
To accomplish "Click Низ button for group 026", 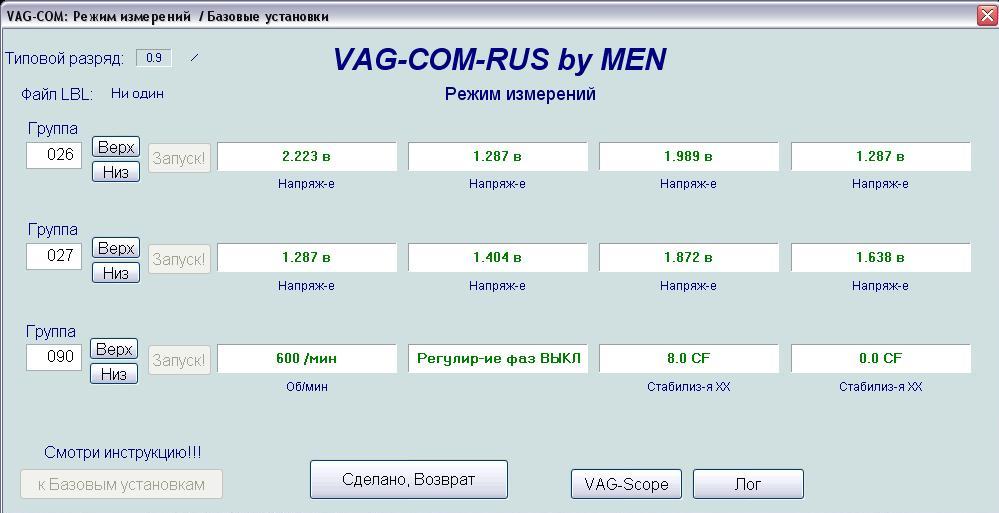I will point(115,172).
